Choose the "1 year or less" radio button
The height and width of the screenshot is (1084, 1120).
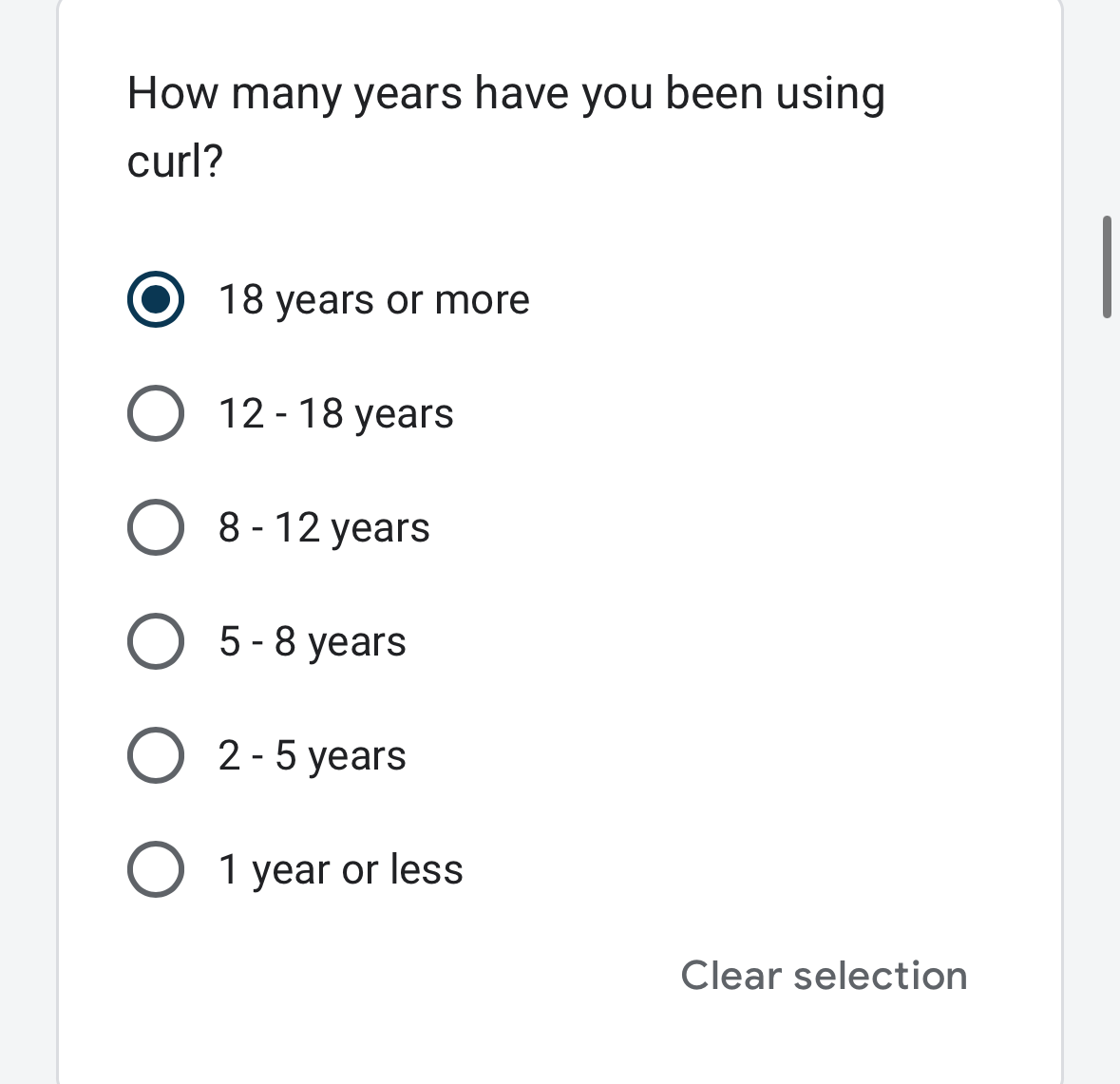pos(156,869)
